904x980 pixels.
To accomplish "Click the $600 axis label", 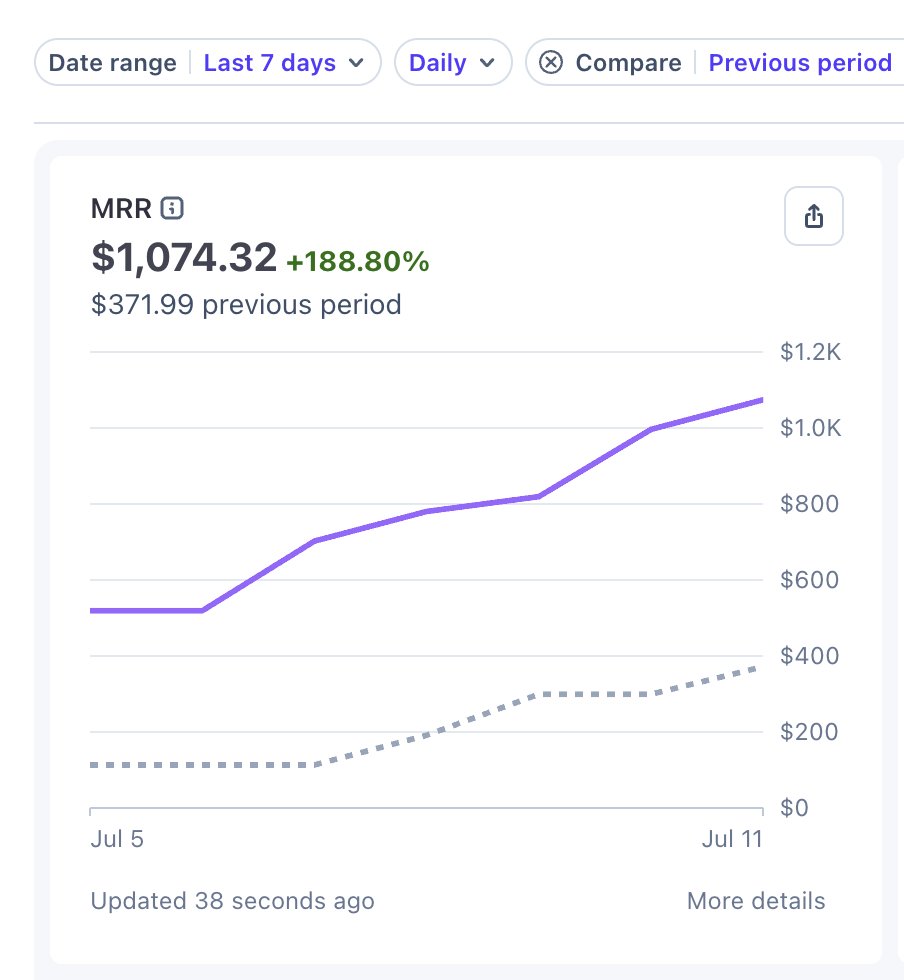I will coord(809,580).
